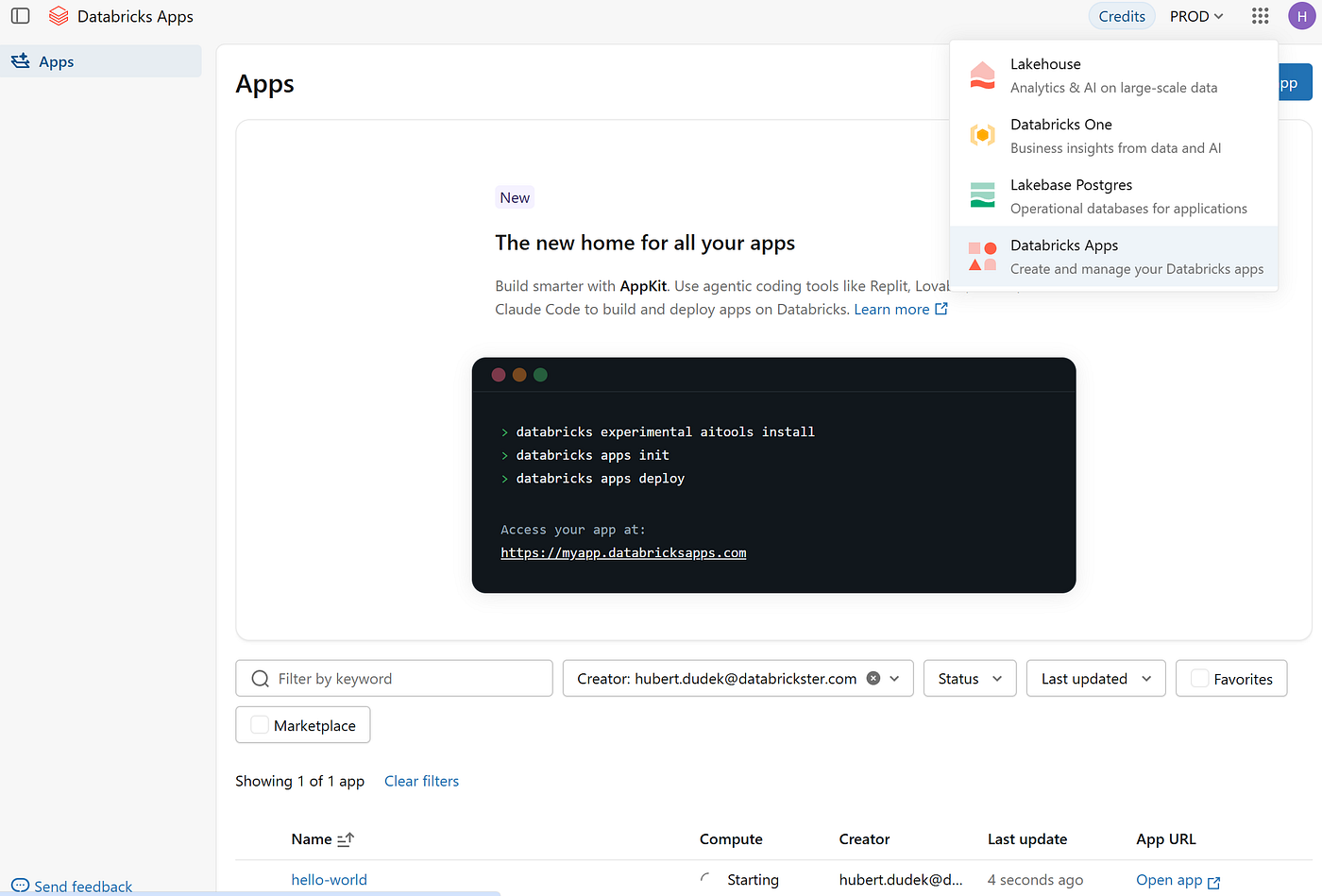
Task: Click Send feedback link
Action: pyautogui.click(x=83, y=886)
